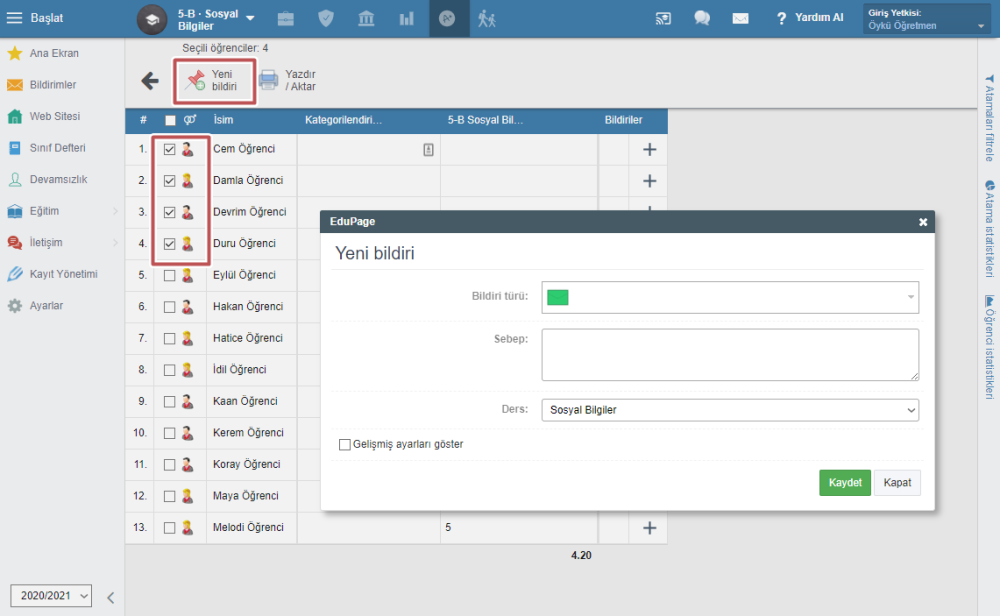Uncheck Duru Öğrenci's checkbox
Image resolution: width=1000 pixels, height=616 pixels.
coord(169,244)
